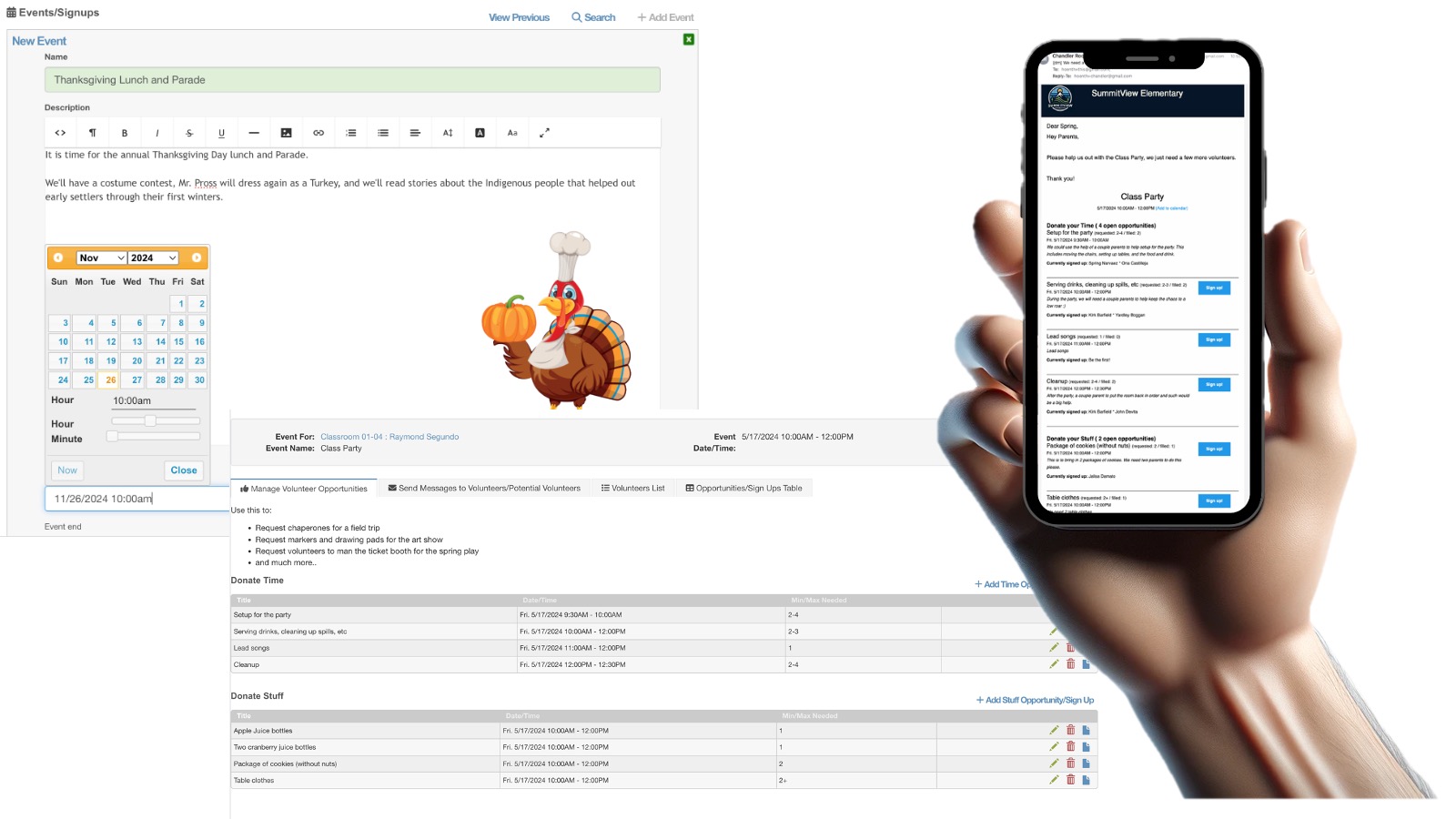Click the Add Stuff Opportunity/Sign Up link

[x=1035, y=700]
